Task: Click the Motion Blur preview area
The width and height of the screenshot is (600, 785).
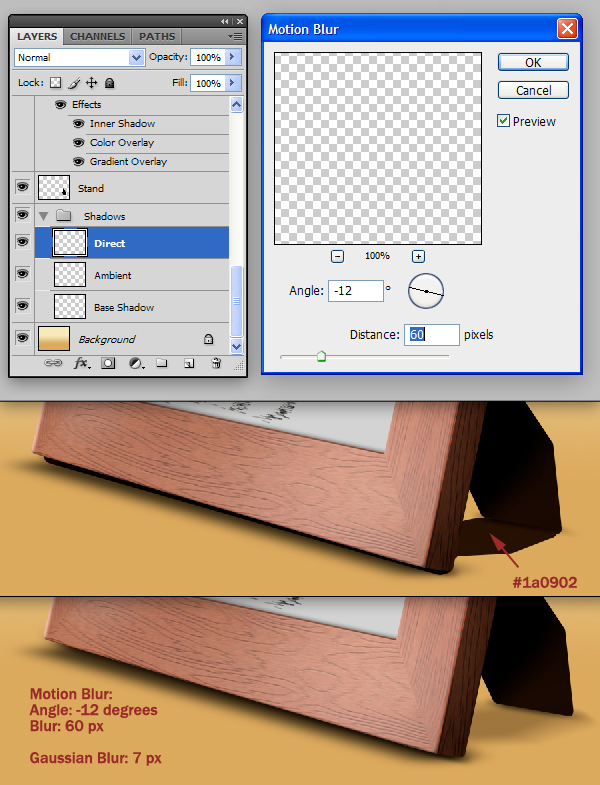Action: tap(378, 148)
